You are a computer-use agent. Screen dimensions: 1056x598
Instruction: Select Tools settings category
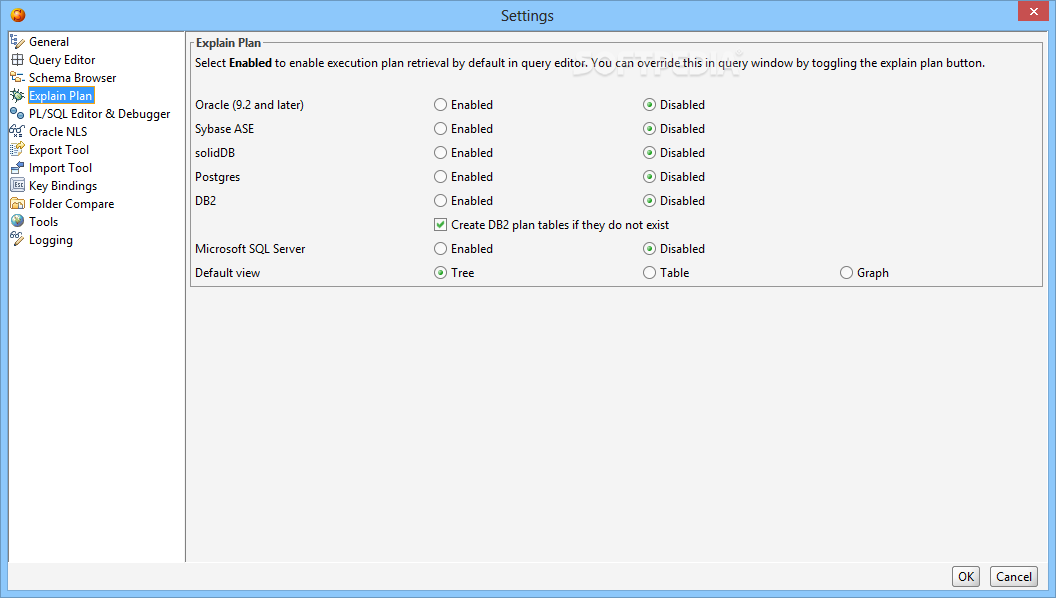(x=43, y=222)
